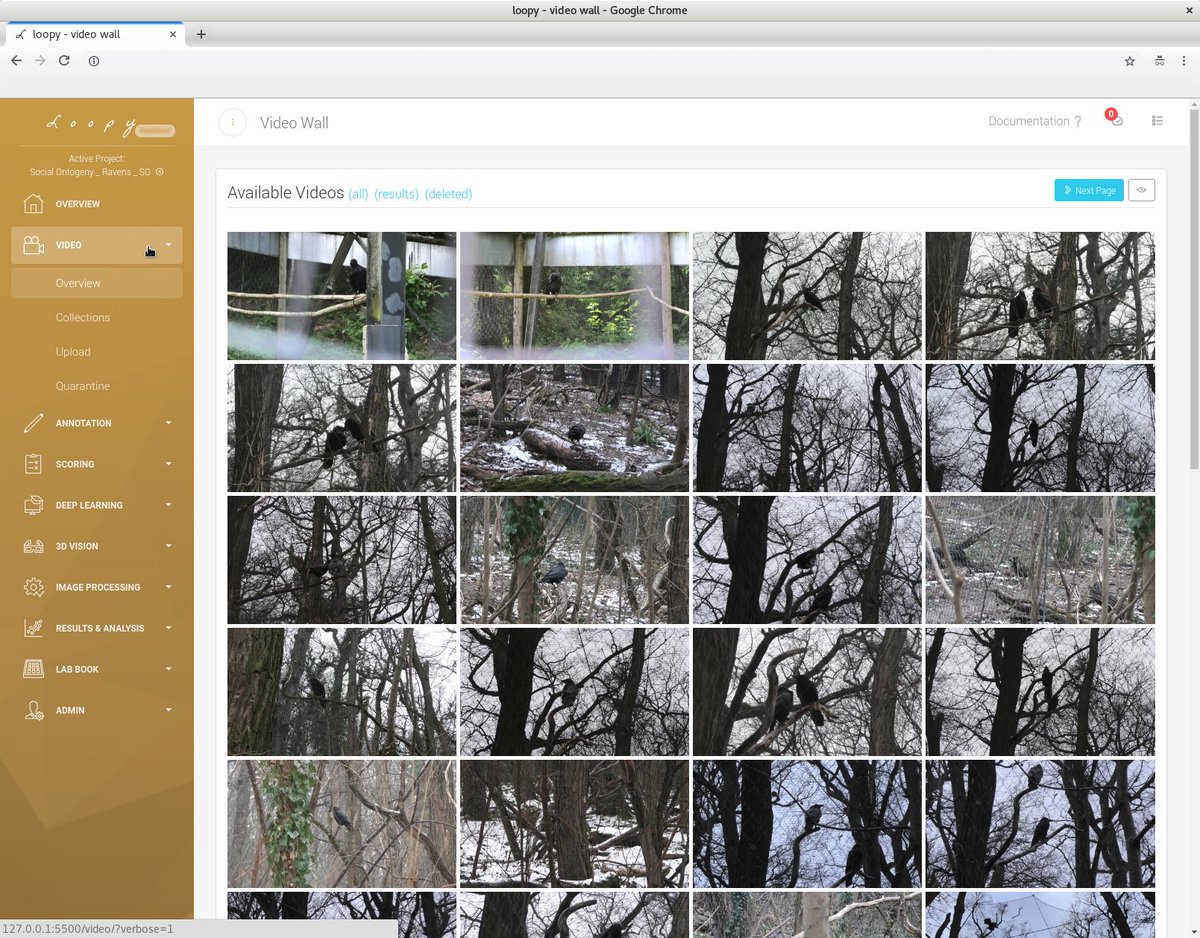This screenshot has width=1200, height=938.
Task: Click the Scoring clipboard icon
Action: tap(33, 464)
